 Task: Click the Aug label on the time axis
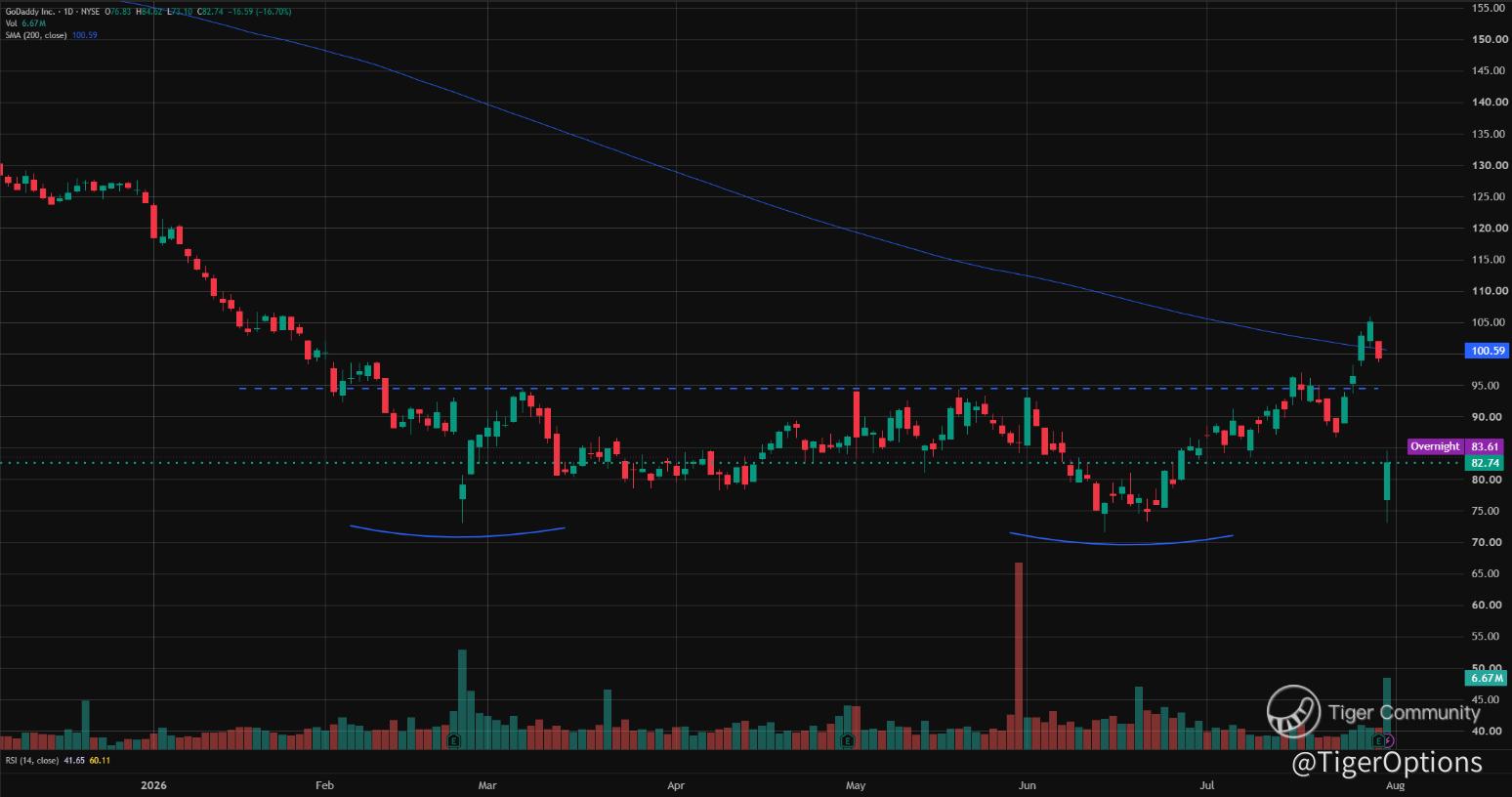pyautogui.click(x=1396, y=784)
